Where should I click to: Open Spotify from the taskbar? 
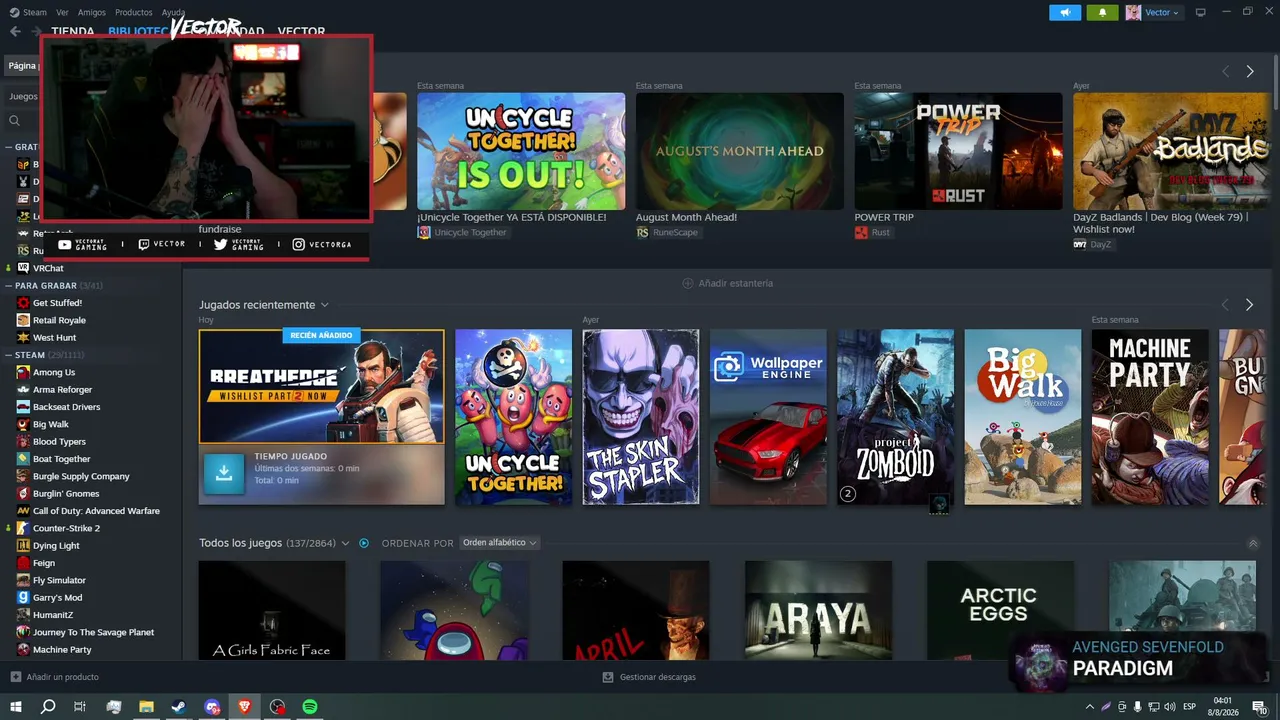[x=310, y=707]
